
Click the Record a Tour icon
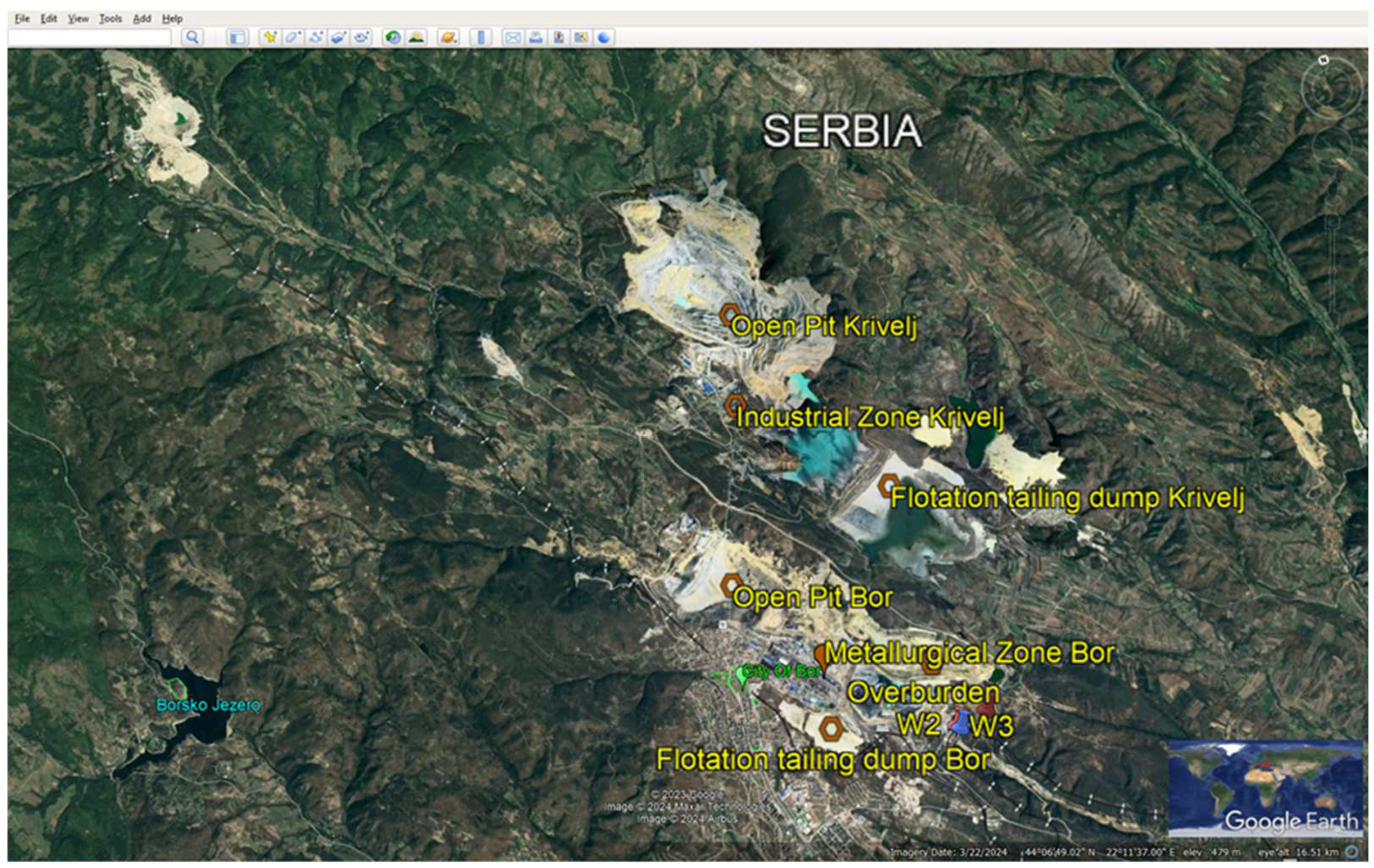[361, 38]
